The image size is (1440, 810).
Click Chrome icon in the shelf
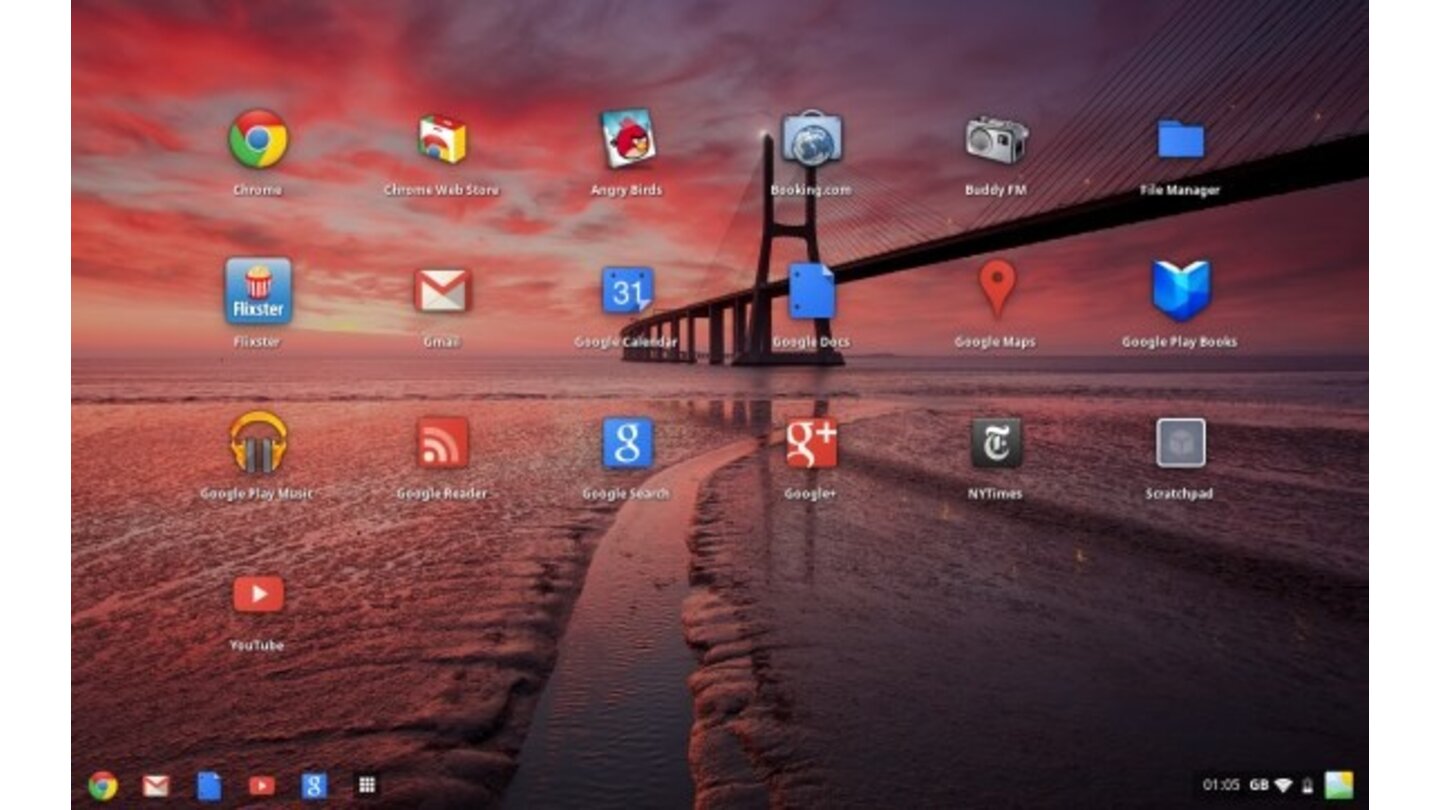[102, 786]
